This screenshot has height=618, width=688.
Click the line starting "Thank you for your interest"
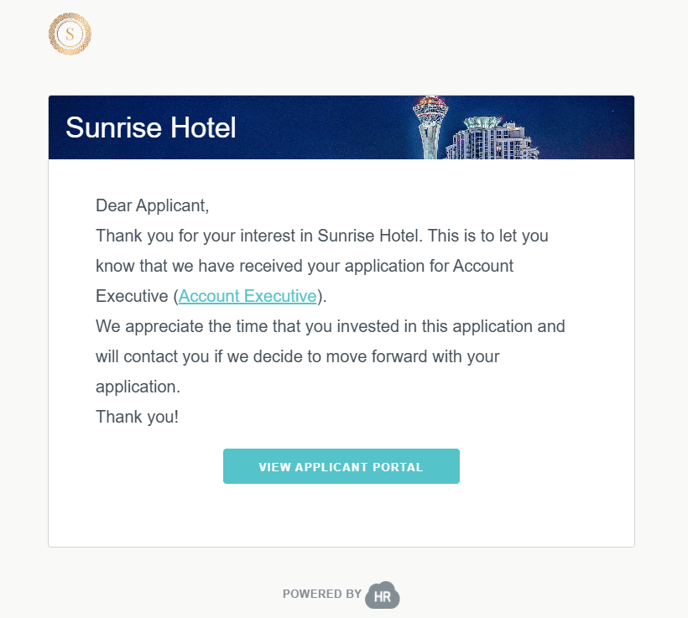pos(322,236)
